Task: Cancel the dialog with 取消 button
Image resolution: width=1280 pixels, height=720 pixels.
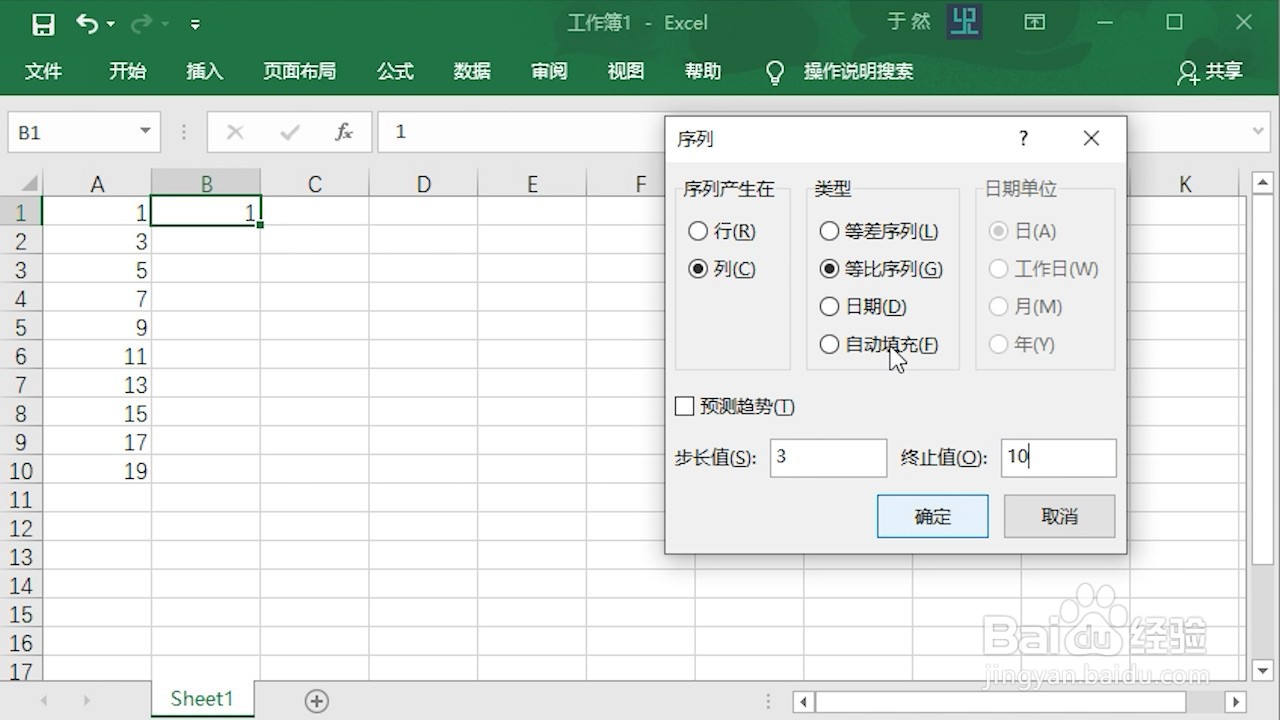Action: click(1058, 516)
